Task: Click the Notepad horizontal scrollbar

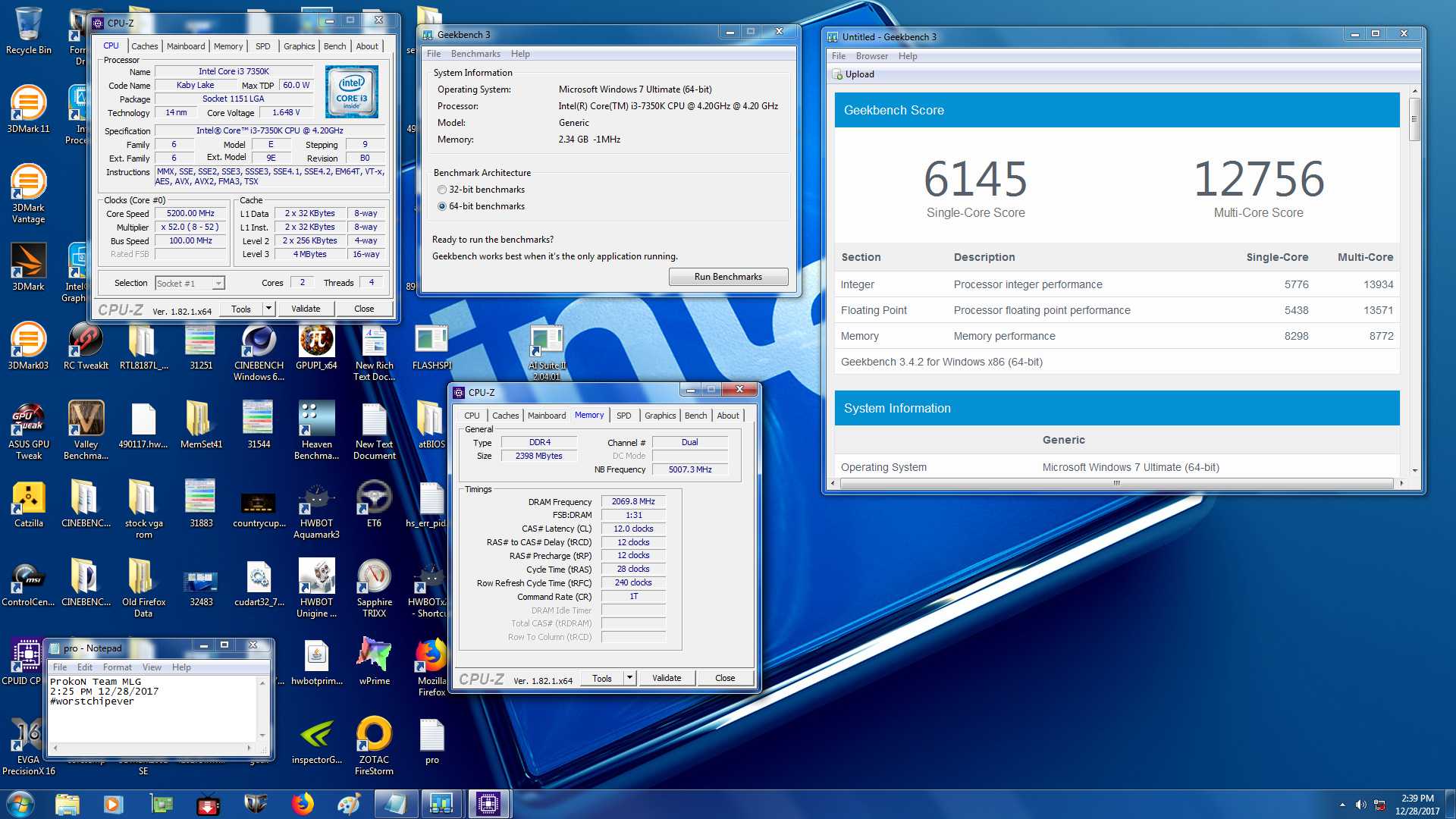Action: pyautogui.click(x=152, y=748)
